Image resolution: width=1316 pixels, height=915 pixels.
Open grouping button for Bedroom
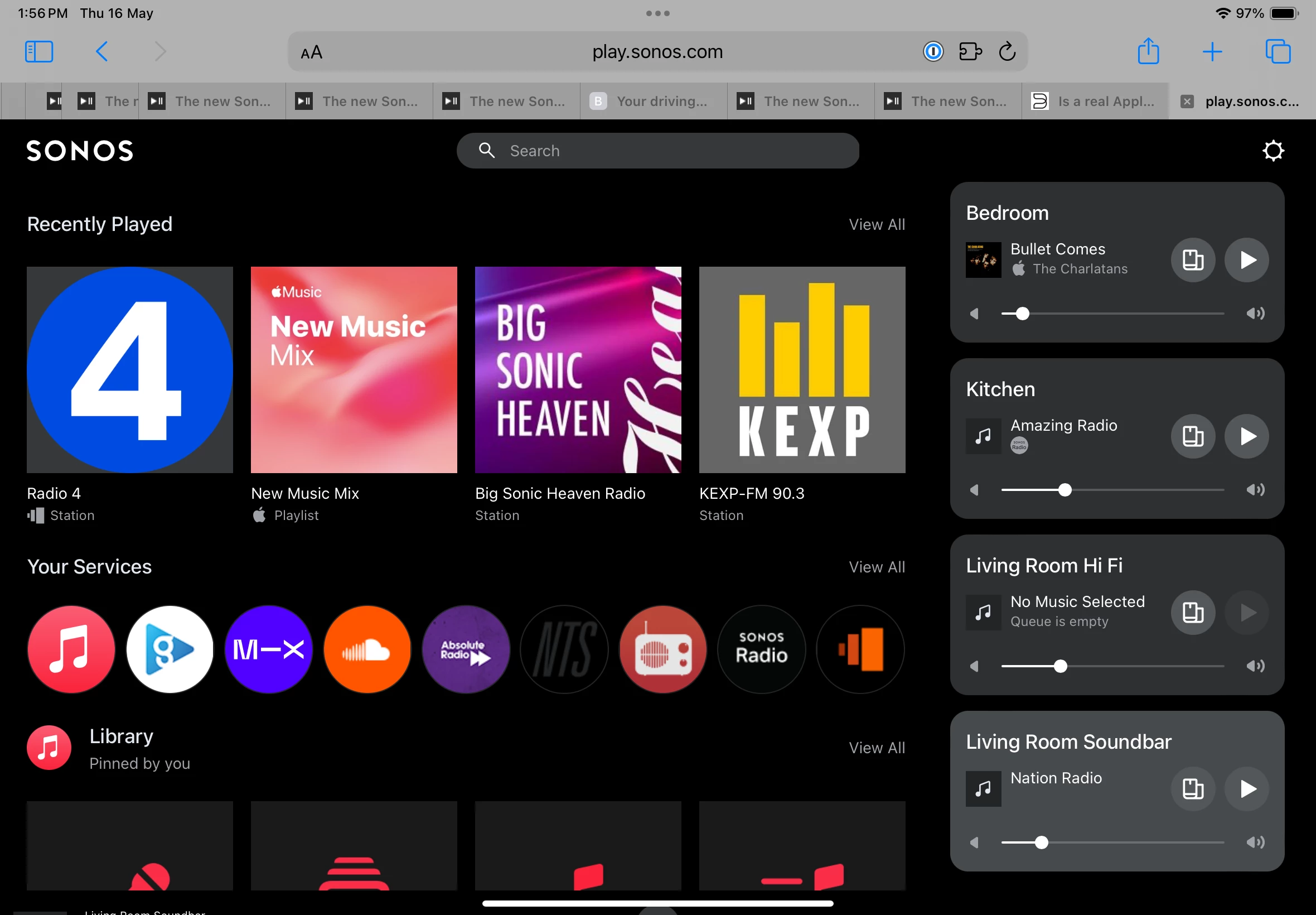(x=1193, y=259)
